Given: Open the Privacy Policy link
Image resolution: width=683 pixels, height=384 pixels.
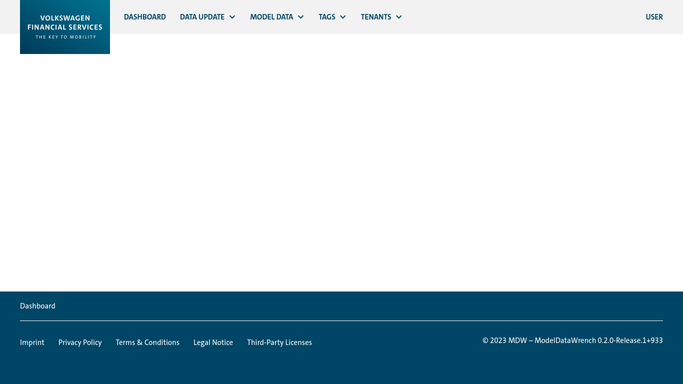Looking at the screenshot, I should 80,343.
